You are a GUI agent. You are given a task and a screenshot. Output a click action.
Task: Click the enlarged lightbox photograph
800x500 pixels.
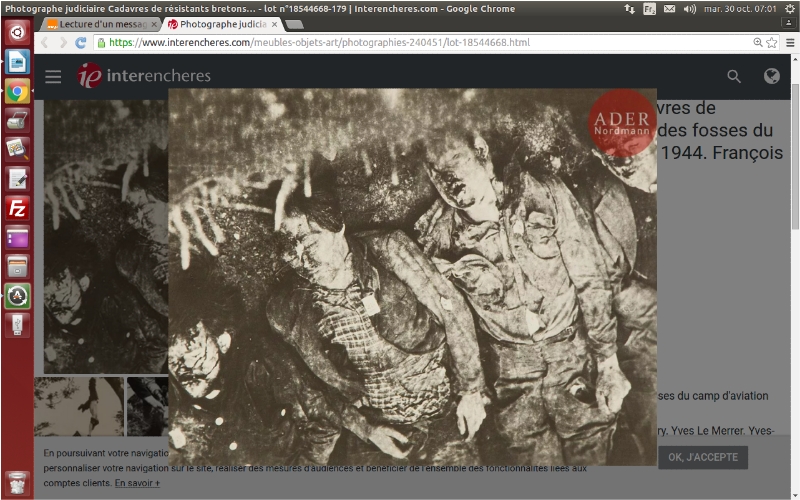(x=413, y=277)
